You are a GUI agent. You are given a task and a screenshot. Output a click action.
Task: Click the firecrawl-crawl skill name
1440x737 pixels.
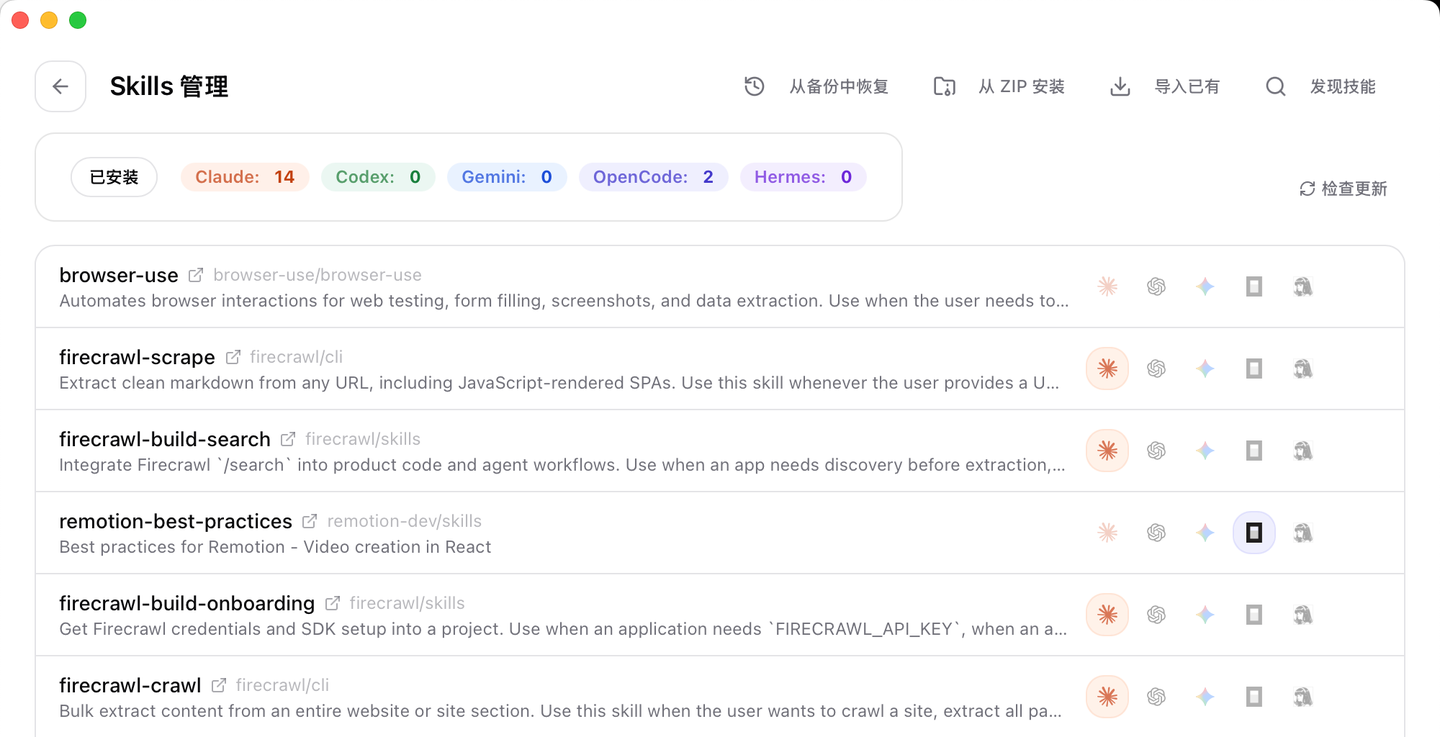130,685
